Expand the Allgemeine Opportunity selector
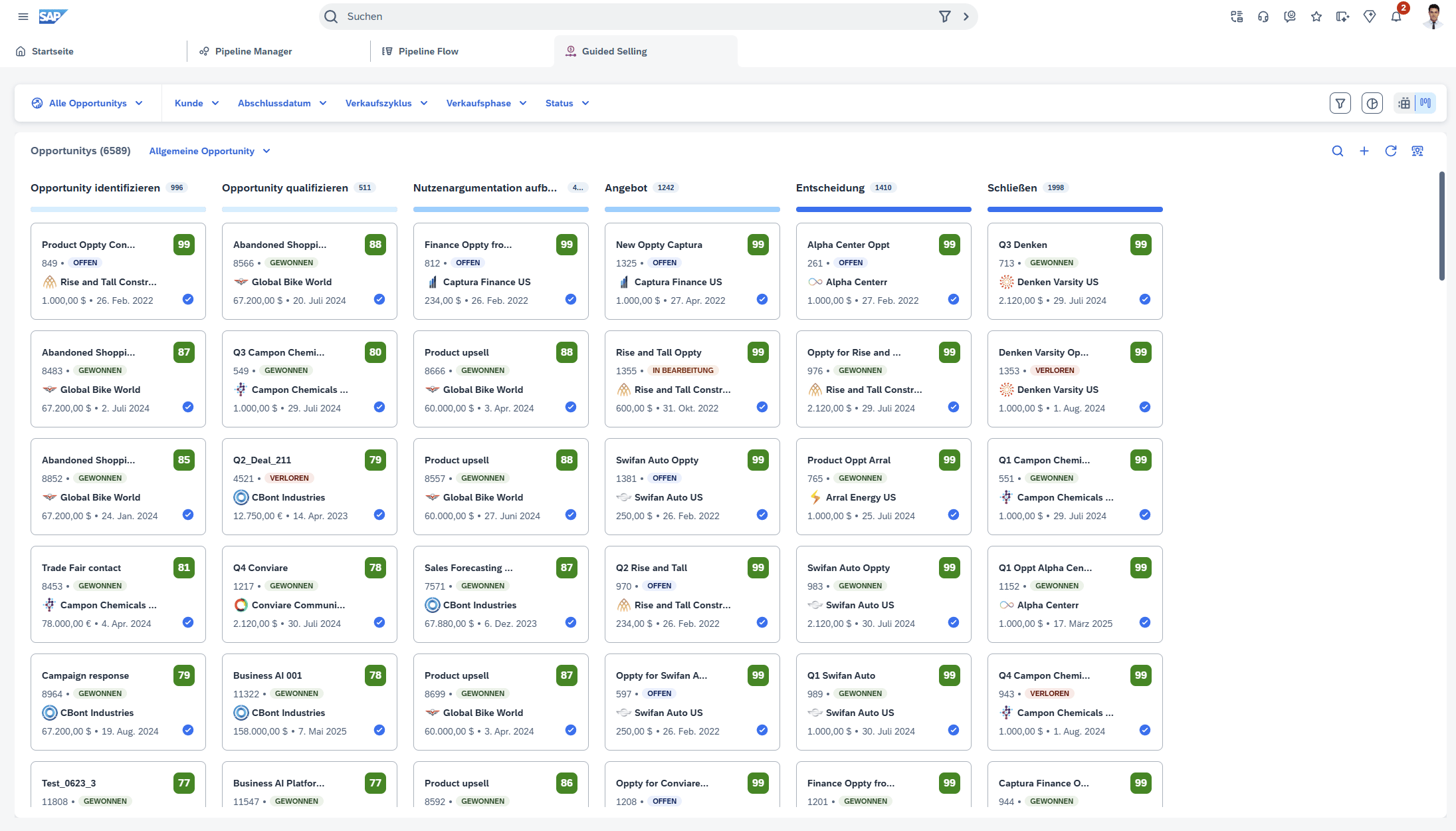 [x=210, y=151]
